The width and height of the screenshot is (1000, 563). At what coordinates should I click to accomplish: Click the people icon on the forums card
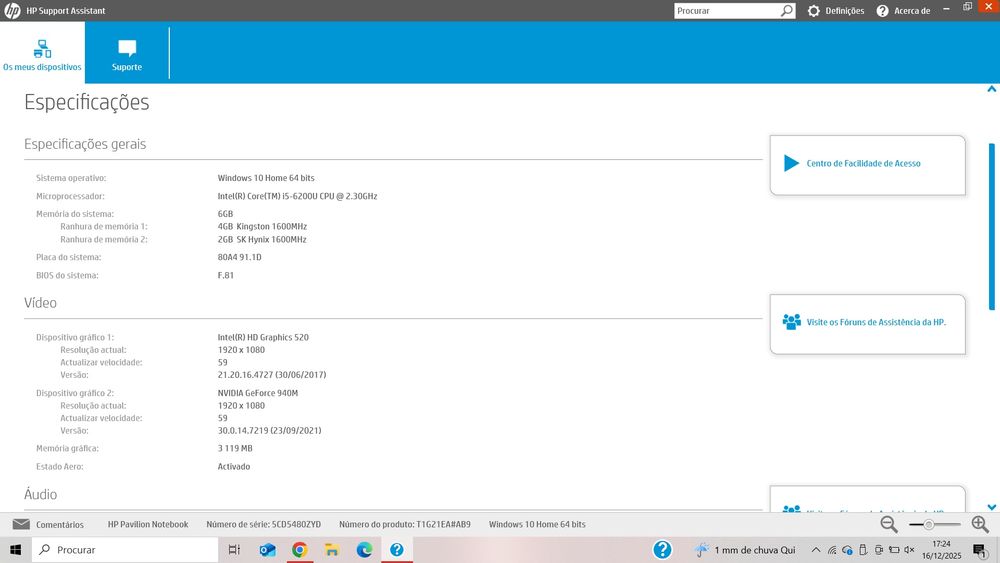pos(791,321)
